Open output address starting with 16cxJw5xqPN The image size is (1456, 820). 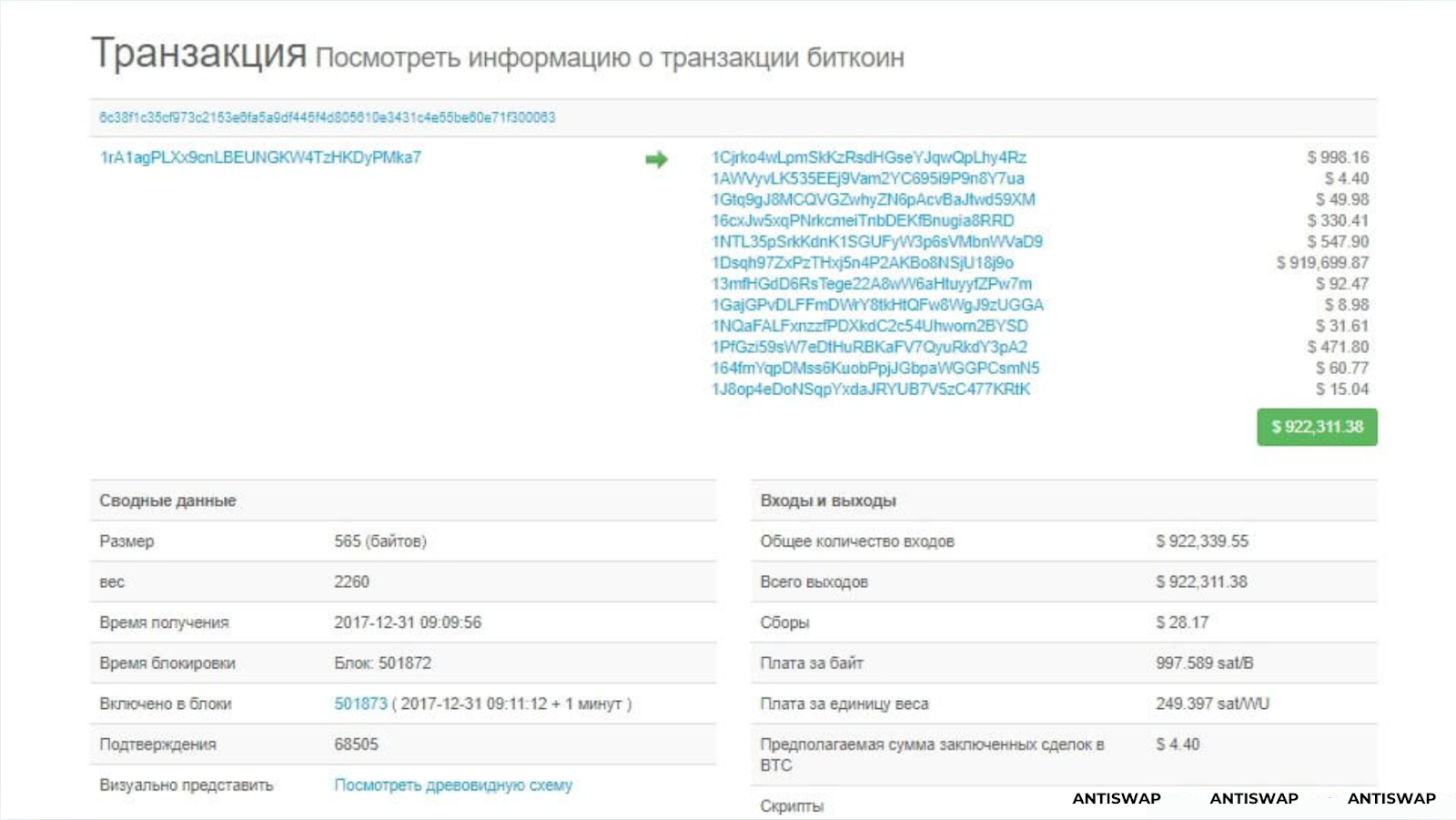862,220
